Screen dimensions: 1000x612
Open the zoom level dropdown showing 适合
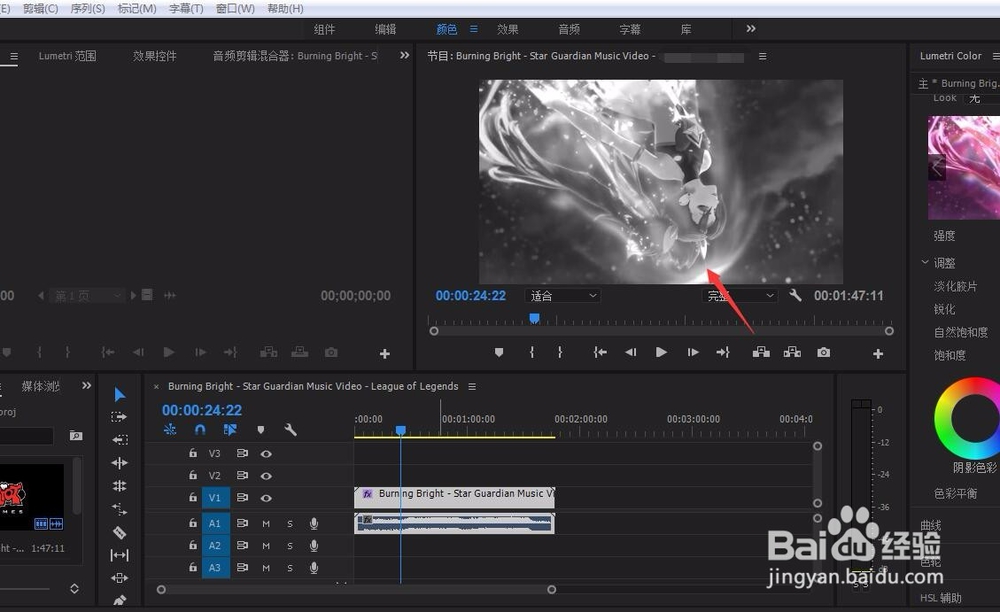pyautogui.click(x=562, y=296)
